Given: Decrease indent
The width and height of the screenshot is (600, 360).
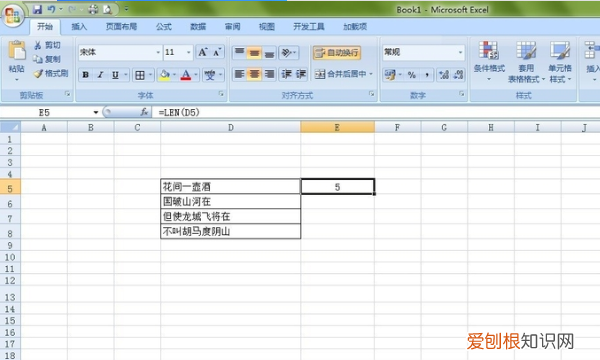Looking at the screenshot, I should pos(287,74).
